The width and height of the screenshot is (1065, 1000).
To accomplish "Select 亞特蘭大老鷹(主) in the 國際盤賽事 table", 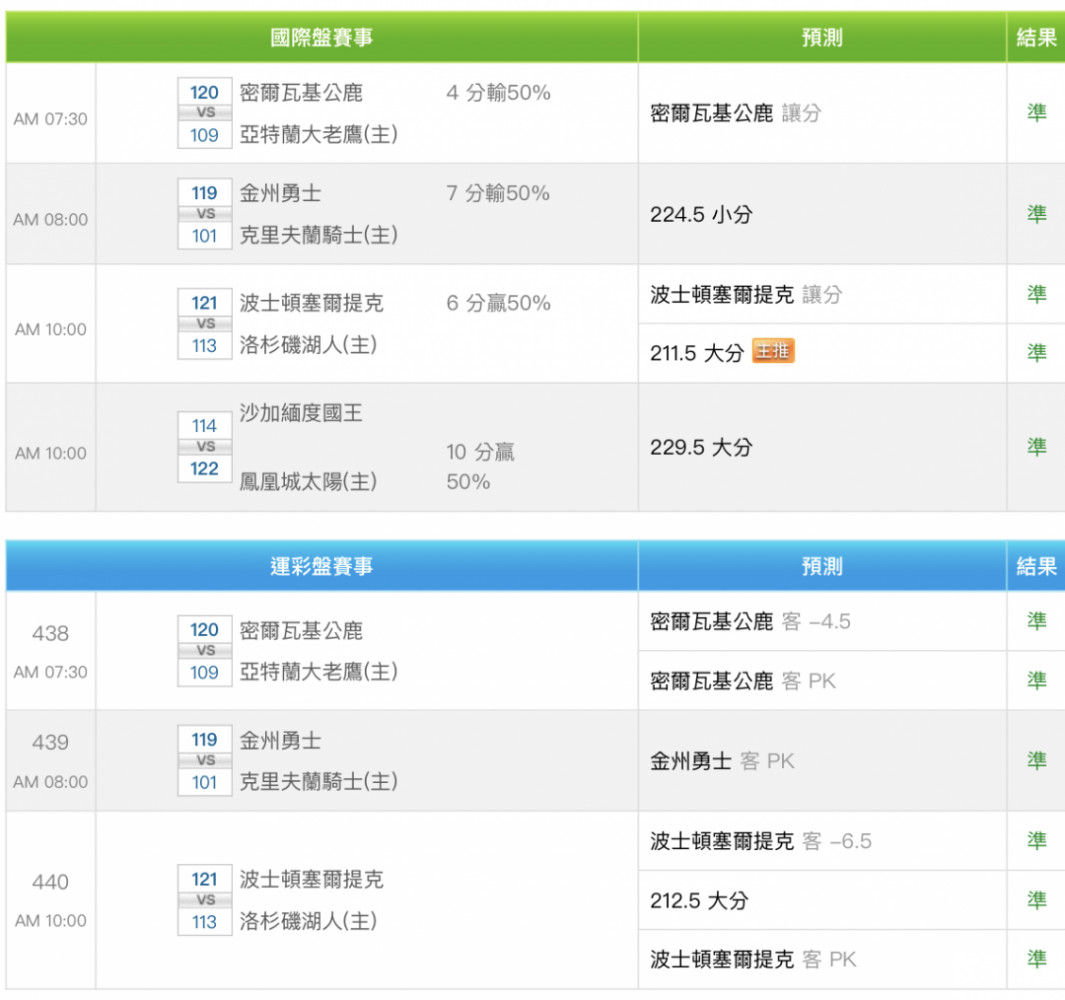I will (x=319, y=135).
